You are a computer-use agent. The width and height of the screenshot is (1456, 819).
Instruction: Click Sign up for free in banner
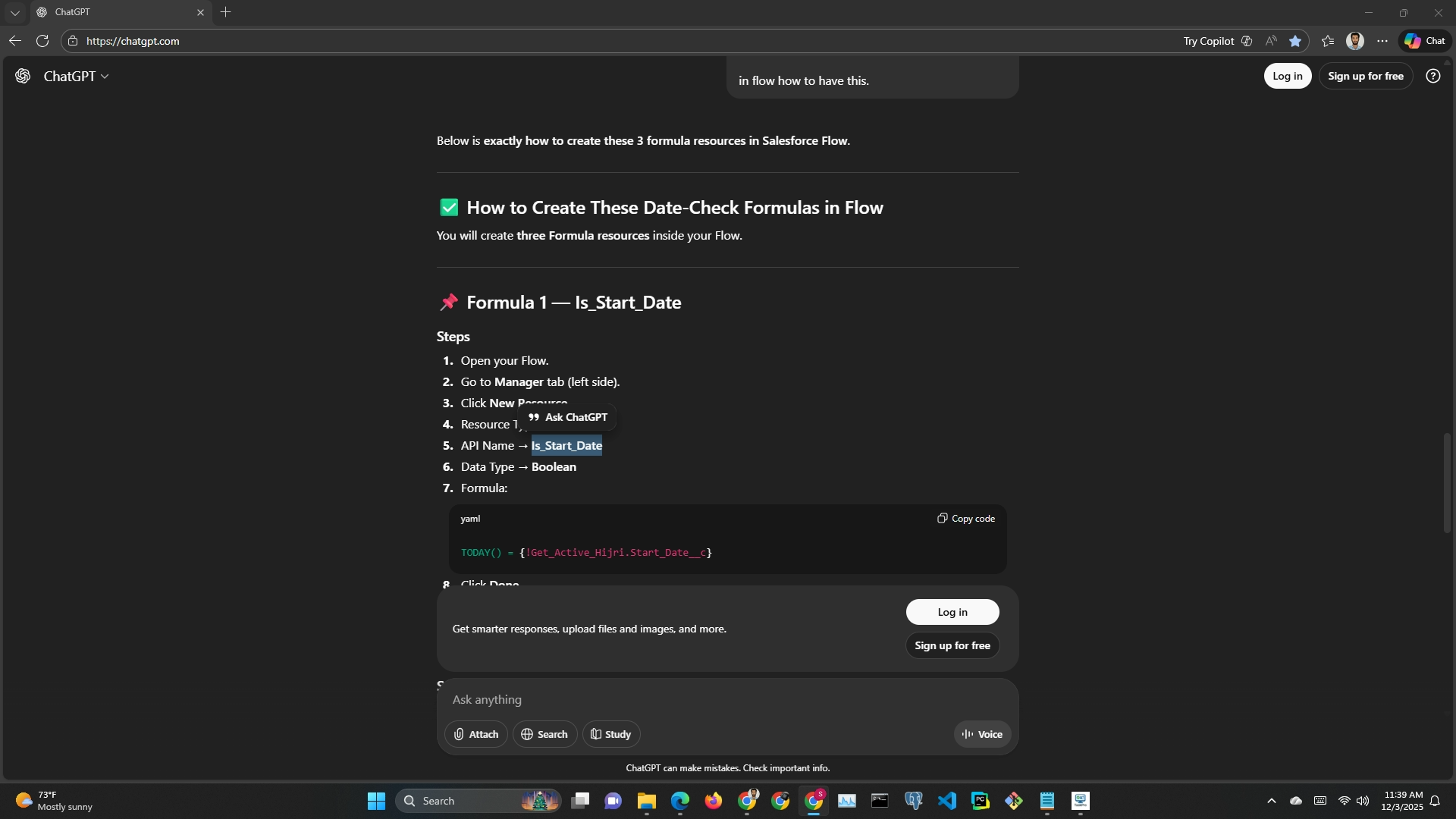pos(952,645)
